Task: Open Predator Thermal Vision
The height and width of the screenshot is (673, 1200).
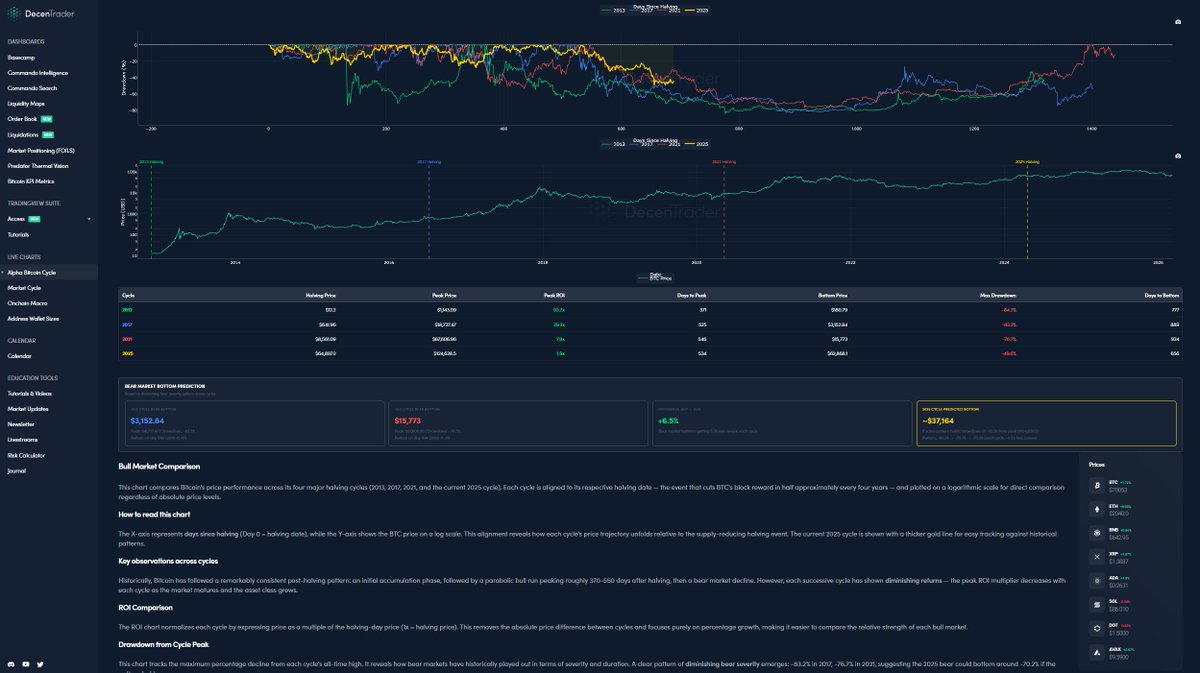Action: tap(38, 165)
